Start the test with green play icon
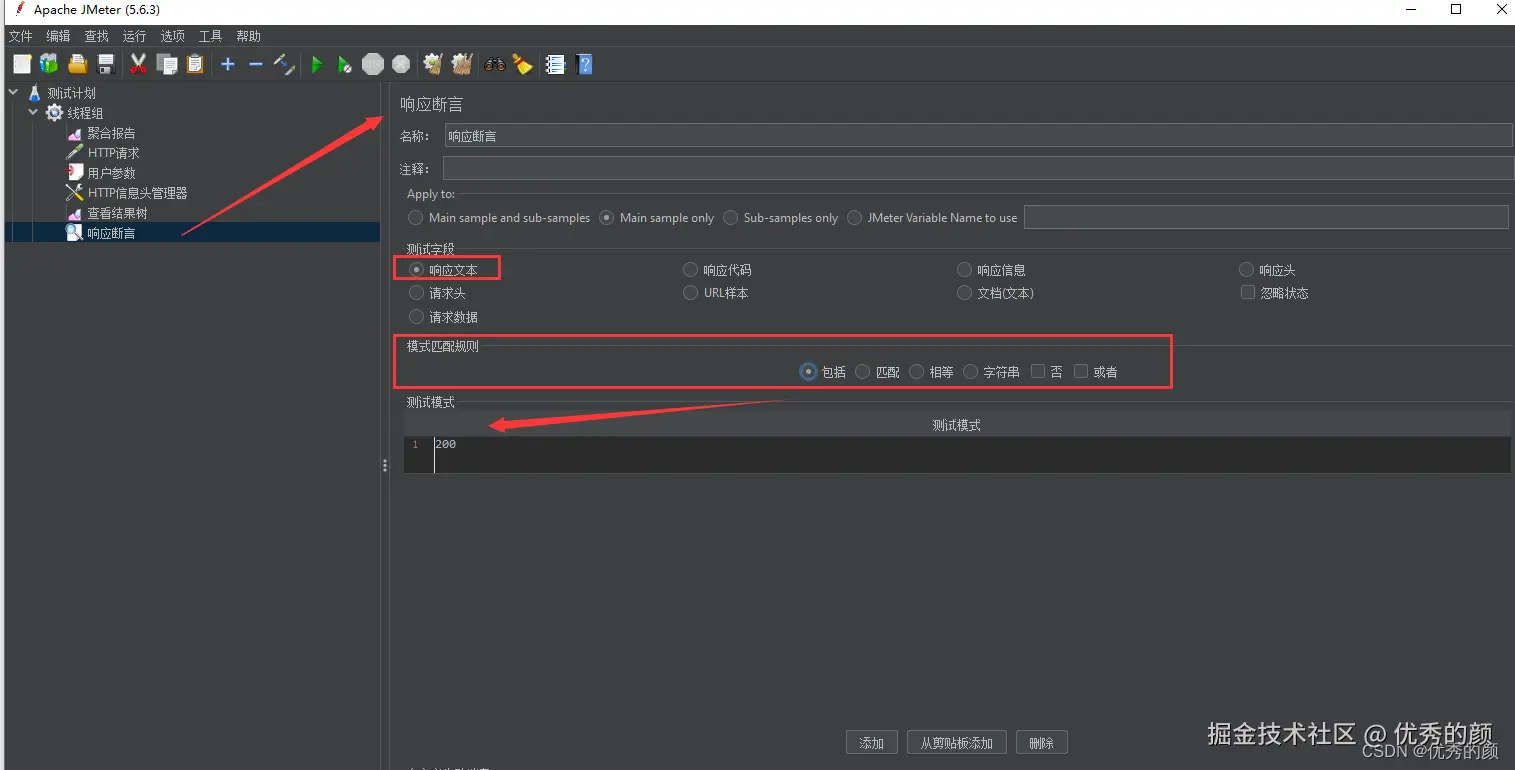Image resolution: width=1515 pixels, height=770 pixels. 317,64
